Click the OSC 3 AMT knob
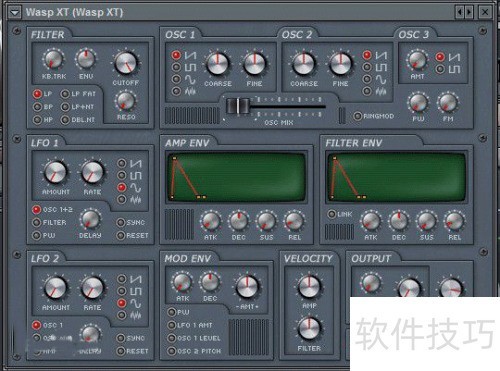Viewport: 500px width, 371px height. pyautogui.click(x=417, y=61)
